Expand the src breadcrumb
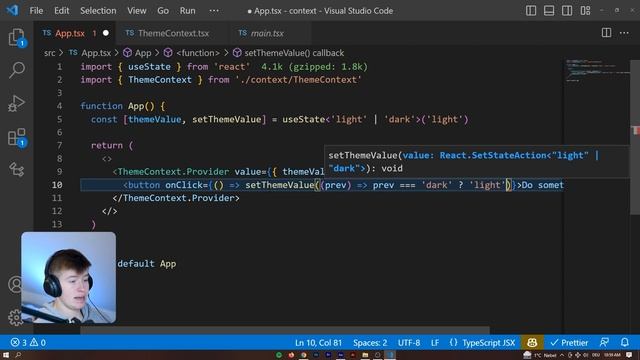 click(49, 53)
